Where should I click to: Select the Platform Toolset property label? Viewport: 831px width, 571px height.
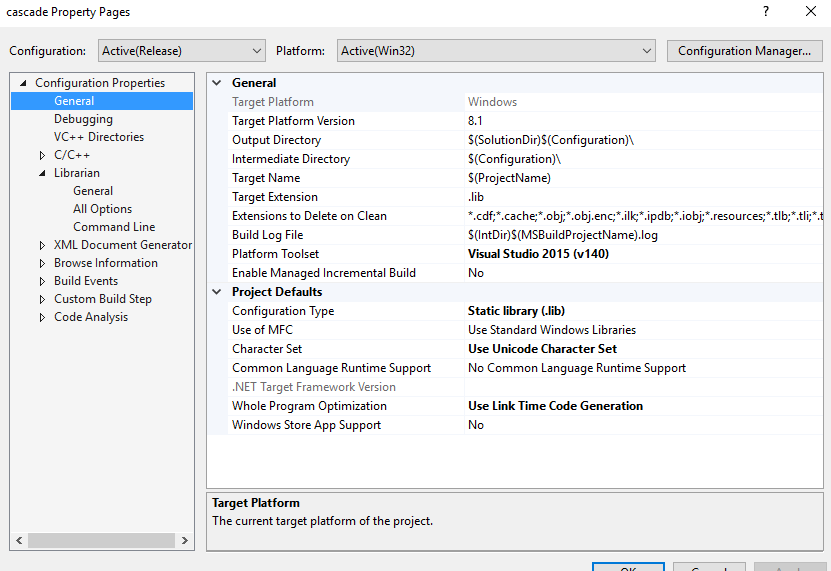tap(275, 254)
